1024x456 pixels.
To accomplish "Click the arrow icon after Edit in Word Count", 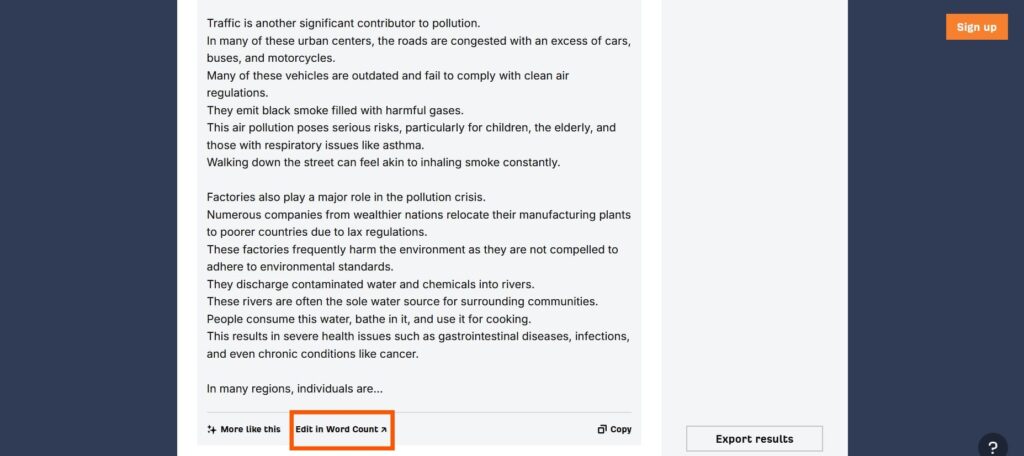I will [384, 429].
